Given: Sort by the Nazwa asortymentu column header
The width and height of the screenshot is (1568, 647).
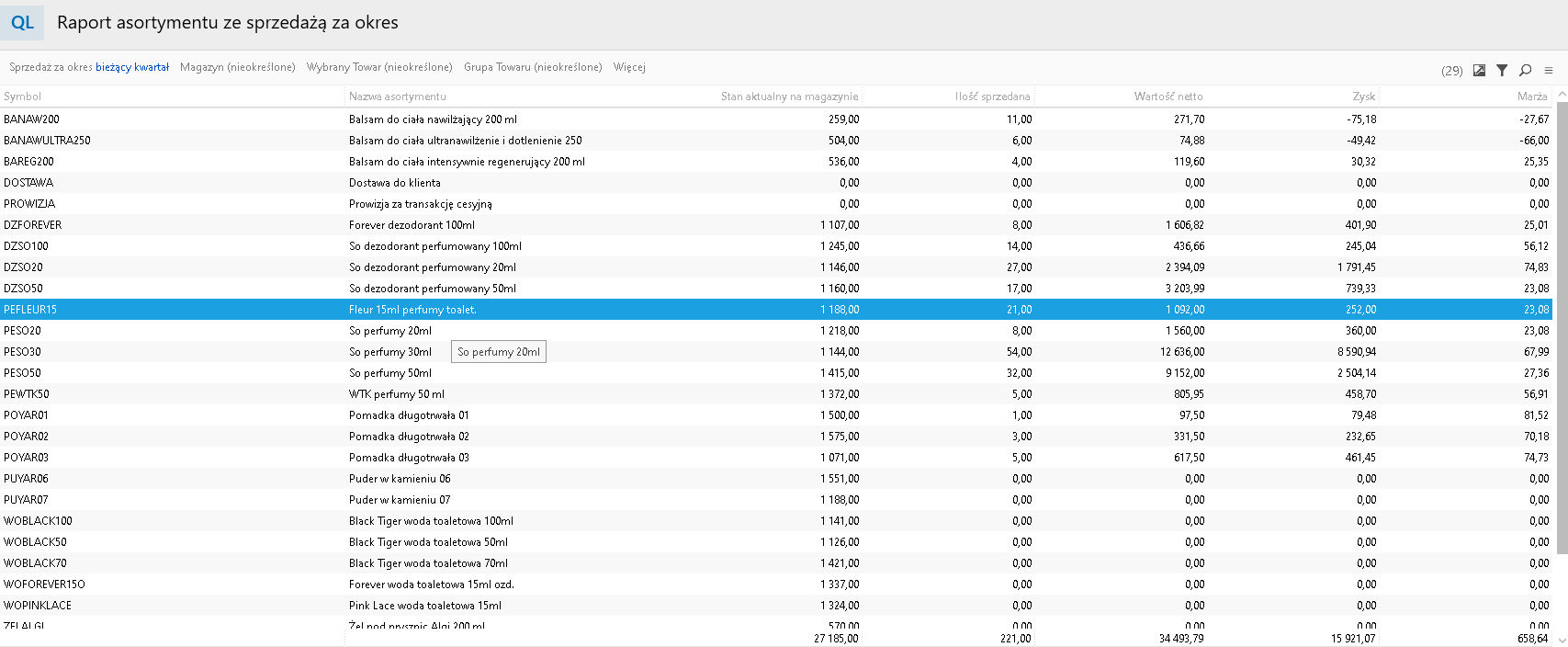Looking at the screenshot, I should pyautogui.click(x=397, y=96).
